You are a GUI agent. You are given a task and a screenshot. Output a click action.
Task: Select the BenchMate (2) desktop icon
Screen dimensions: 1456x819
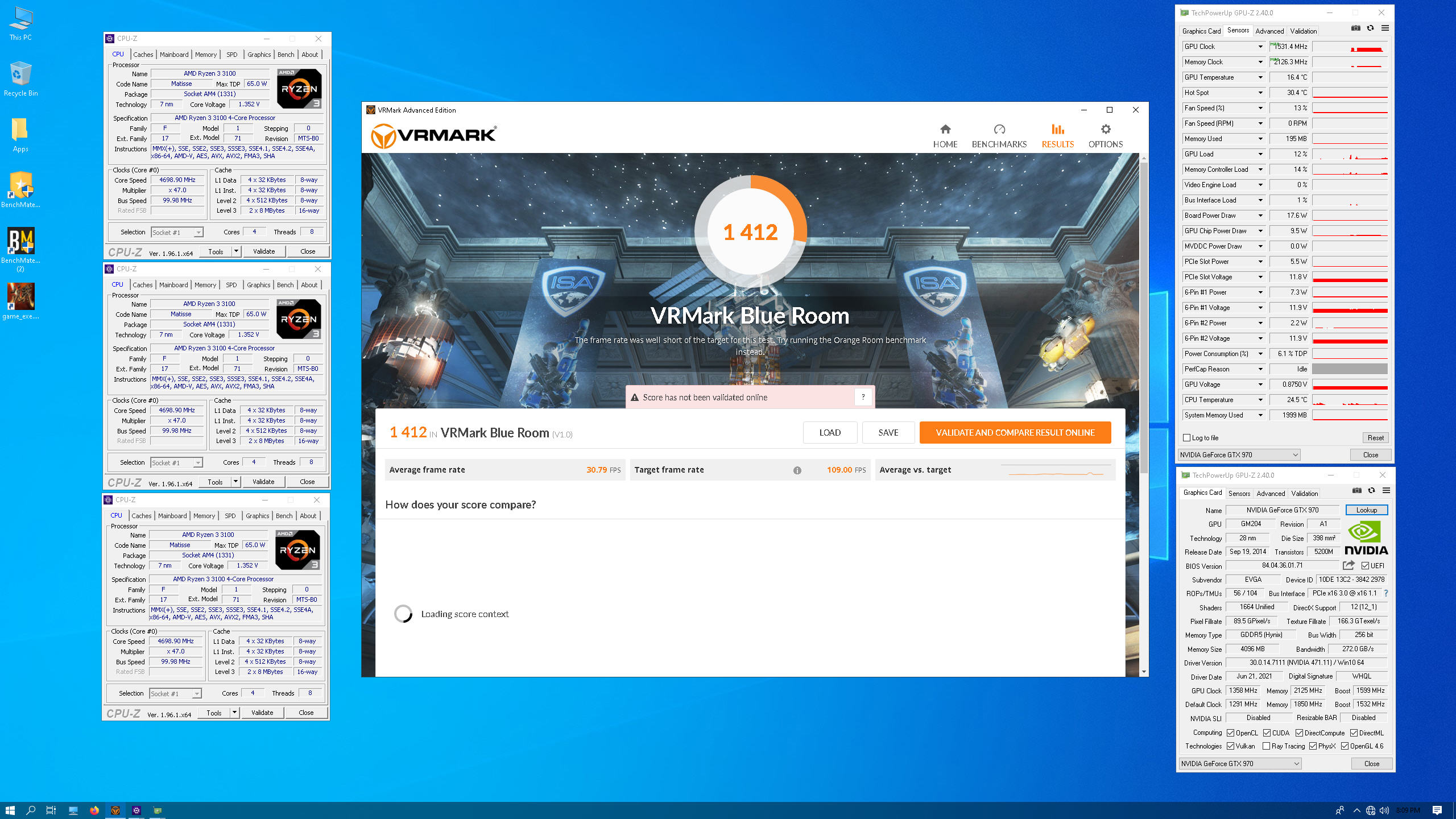coord(20,249)
